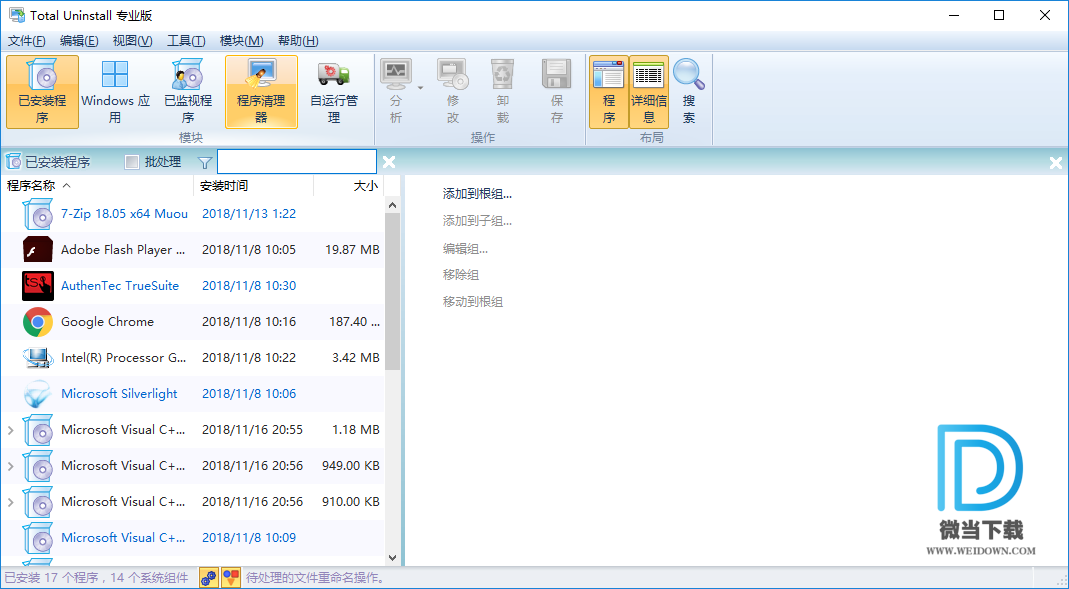
Task: Select Intel(R) Processor G... entry
Action: pos(193,358)
